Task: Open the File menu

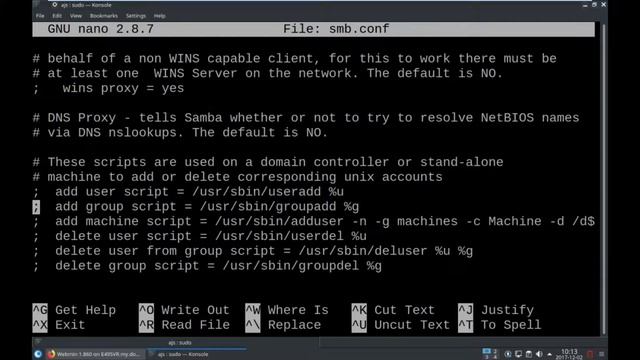Action: point(40,16)
